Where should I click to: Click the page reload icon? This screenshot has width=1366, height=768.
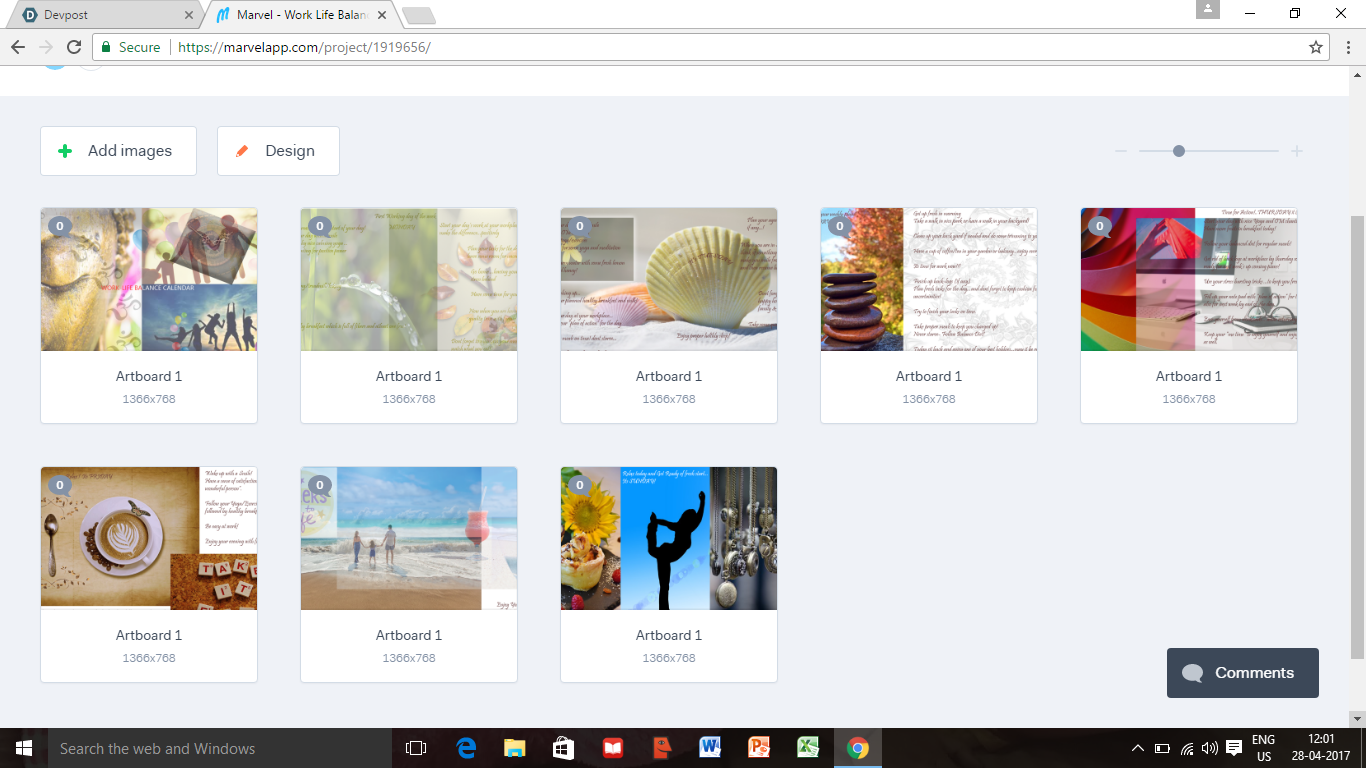coord(76,46)
